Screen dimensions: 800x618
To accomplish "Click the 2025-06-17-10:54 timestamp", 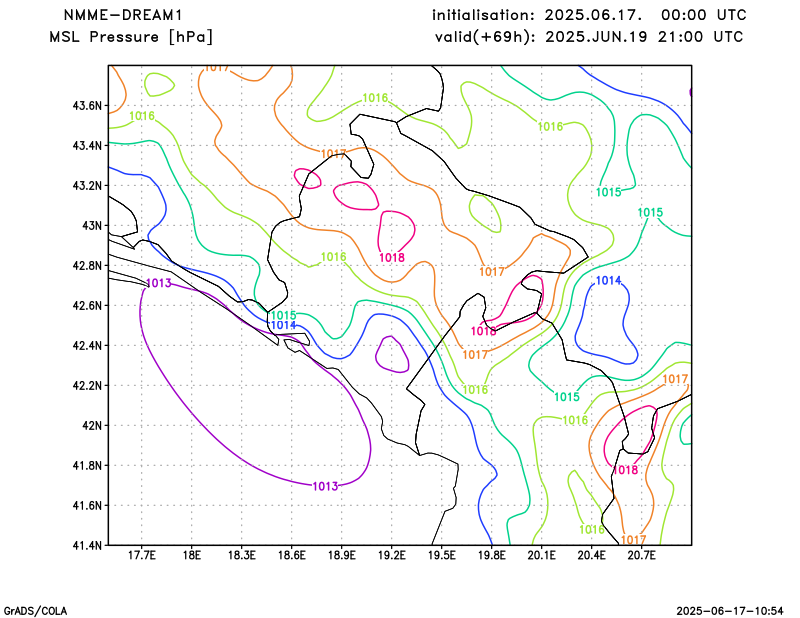I will click(730, 611).
